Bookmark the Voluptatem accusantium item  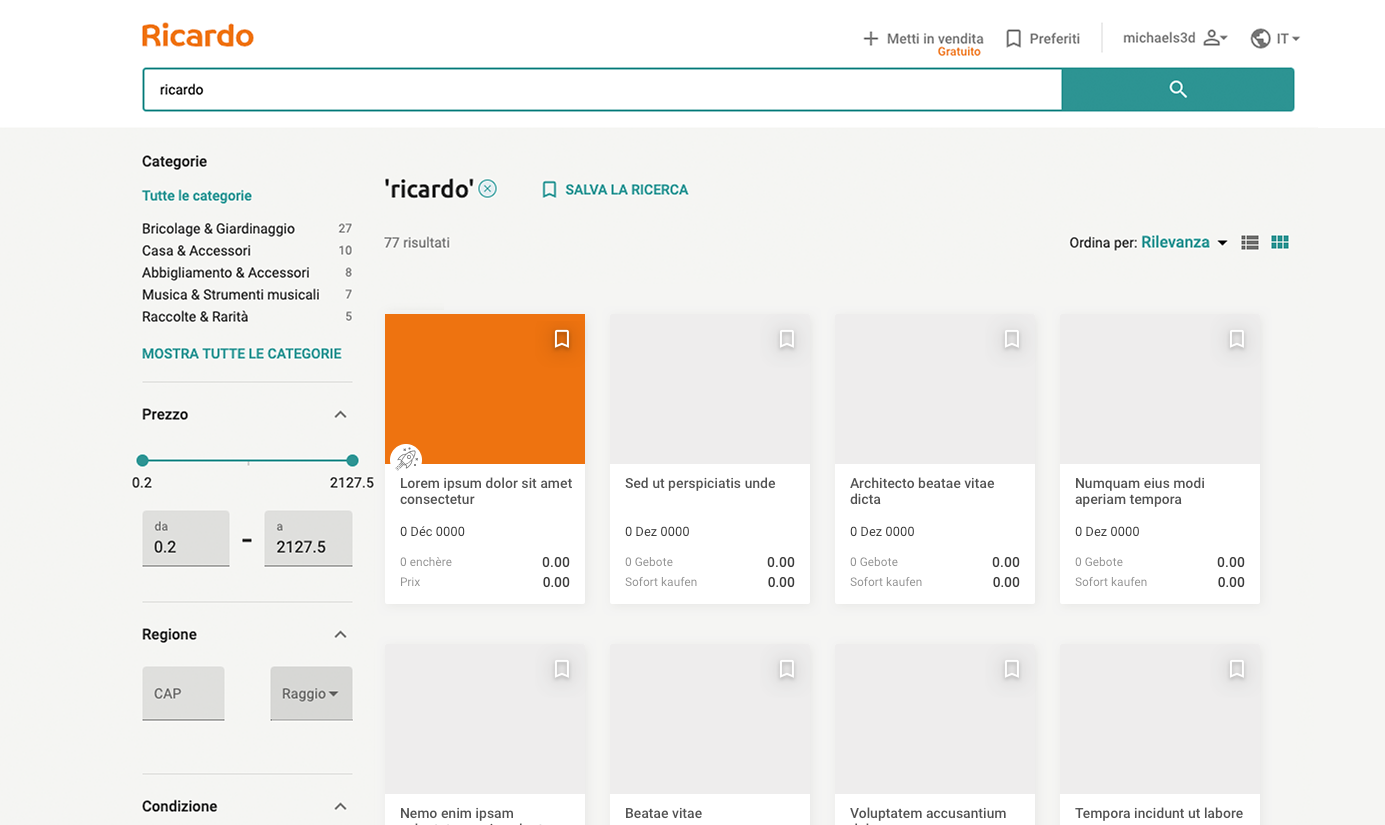tap(1012, 669)
